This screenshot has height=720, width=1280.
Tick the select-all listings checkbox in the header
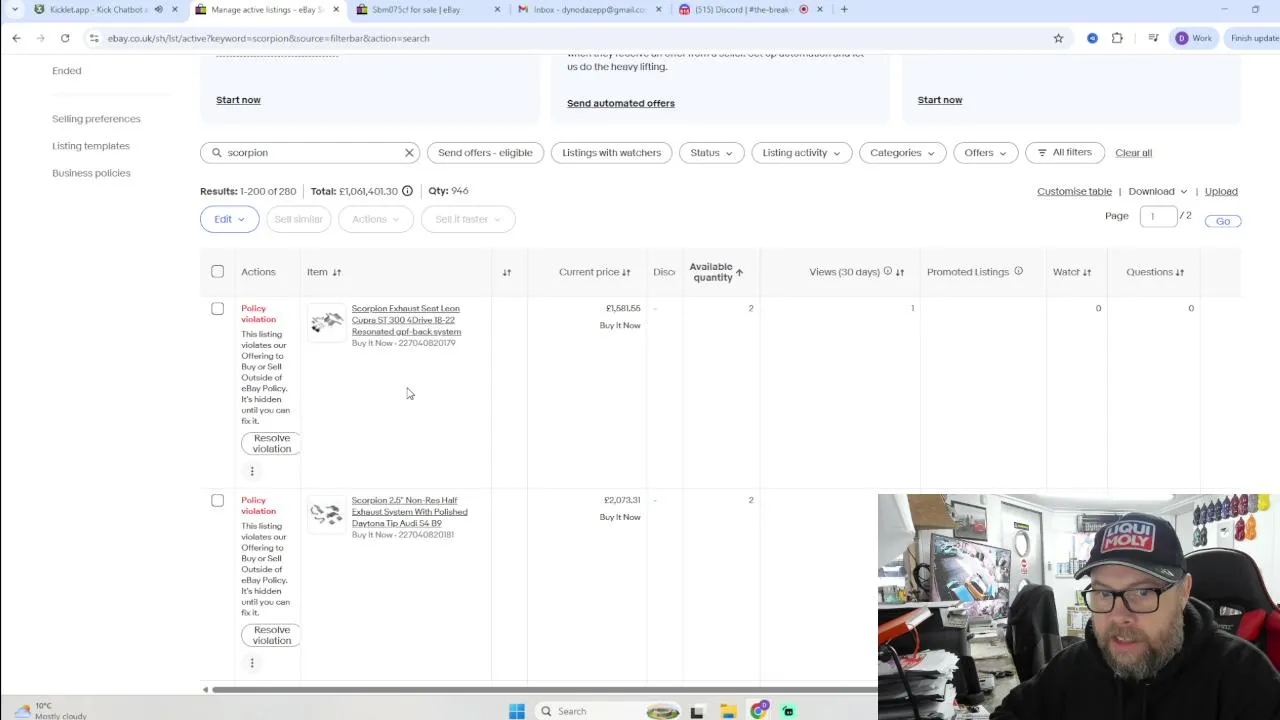point(217,272)
